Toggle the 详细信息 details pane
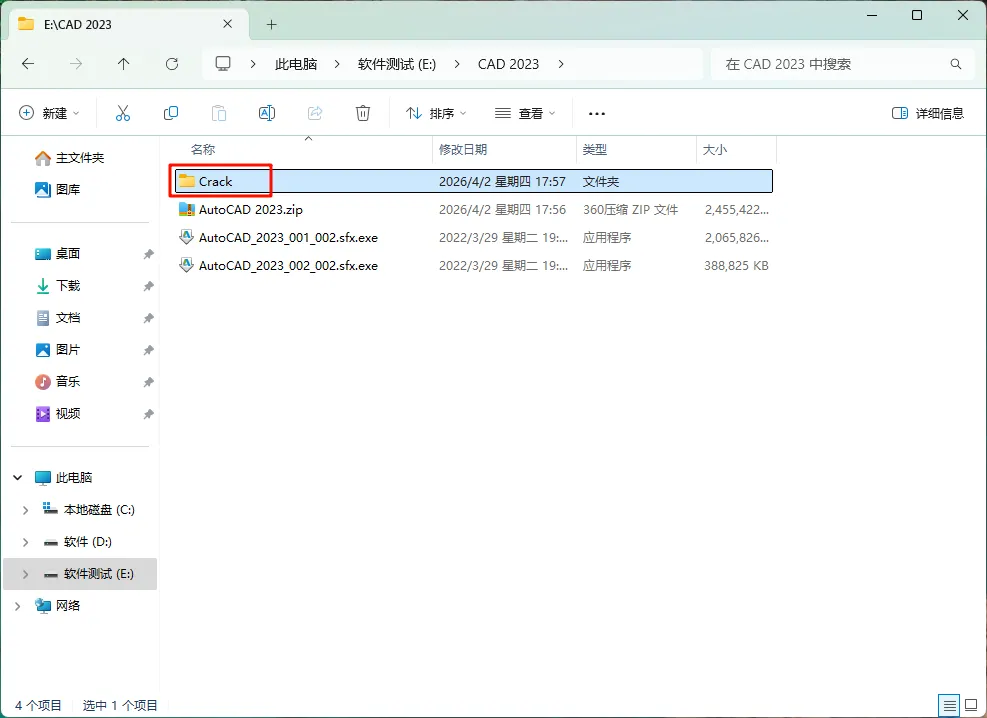This screenshot has width=987, height=718. [x=928, y=113]
